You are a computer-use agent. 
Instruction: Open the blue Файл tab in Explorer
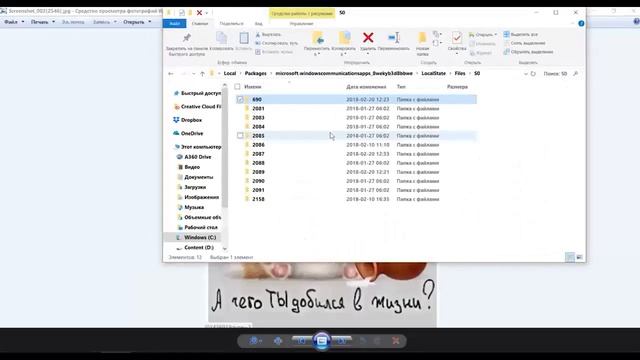click(175, 24)
